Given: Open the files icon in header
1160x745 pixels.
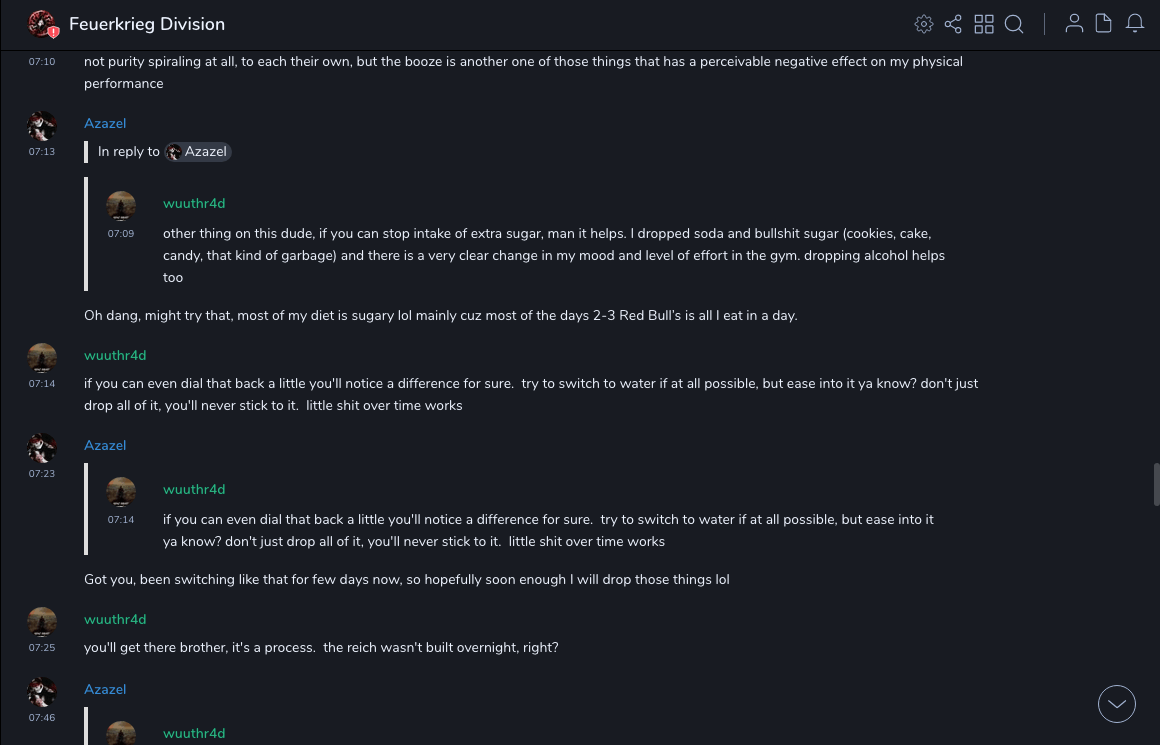Looking at the screenshot, I should pos(1104,24).
